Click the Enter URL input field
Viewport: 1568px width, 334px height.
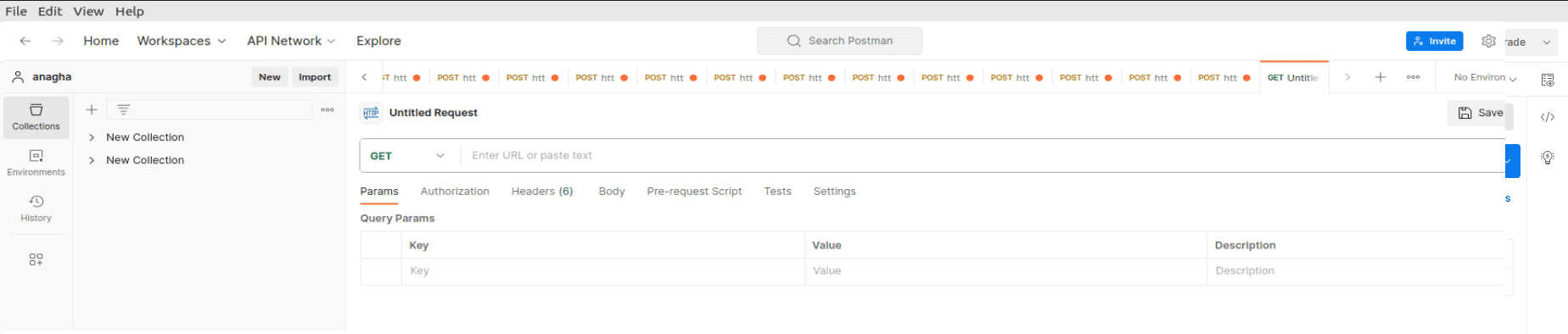[x=983, y=156]
